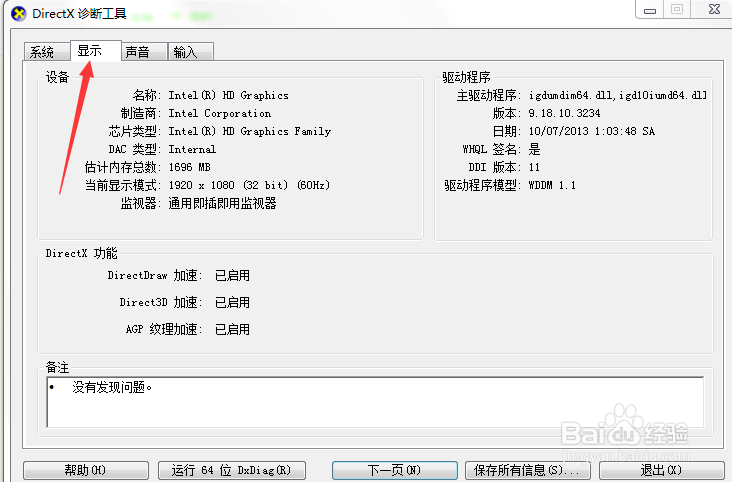Click 下一页(N) to go to next page
732x482 pixels.
coord(394,470)
